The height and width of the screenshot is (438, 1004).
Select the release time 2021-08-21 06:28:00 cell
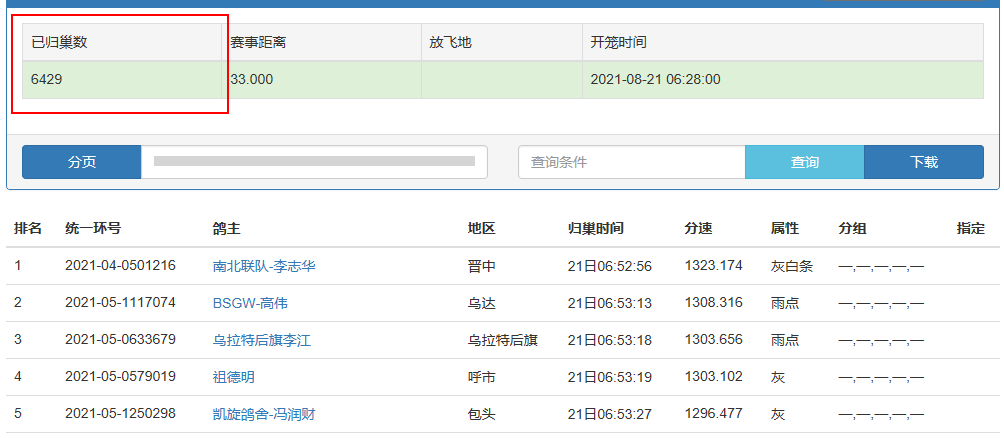coord(655,79)
